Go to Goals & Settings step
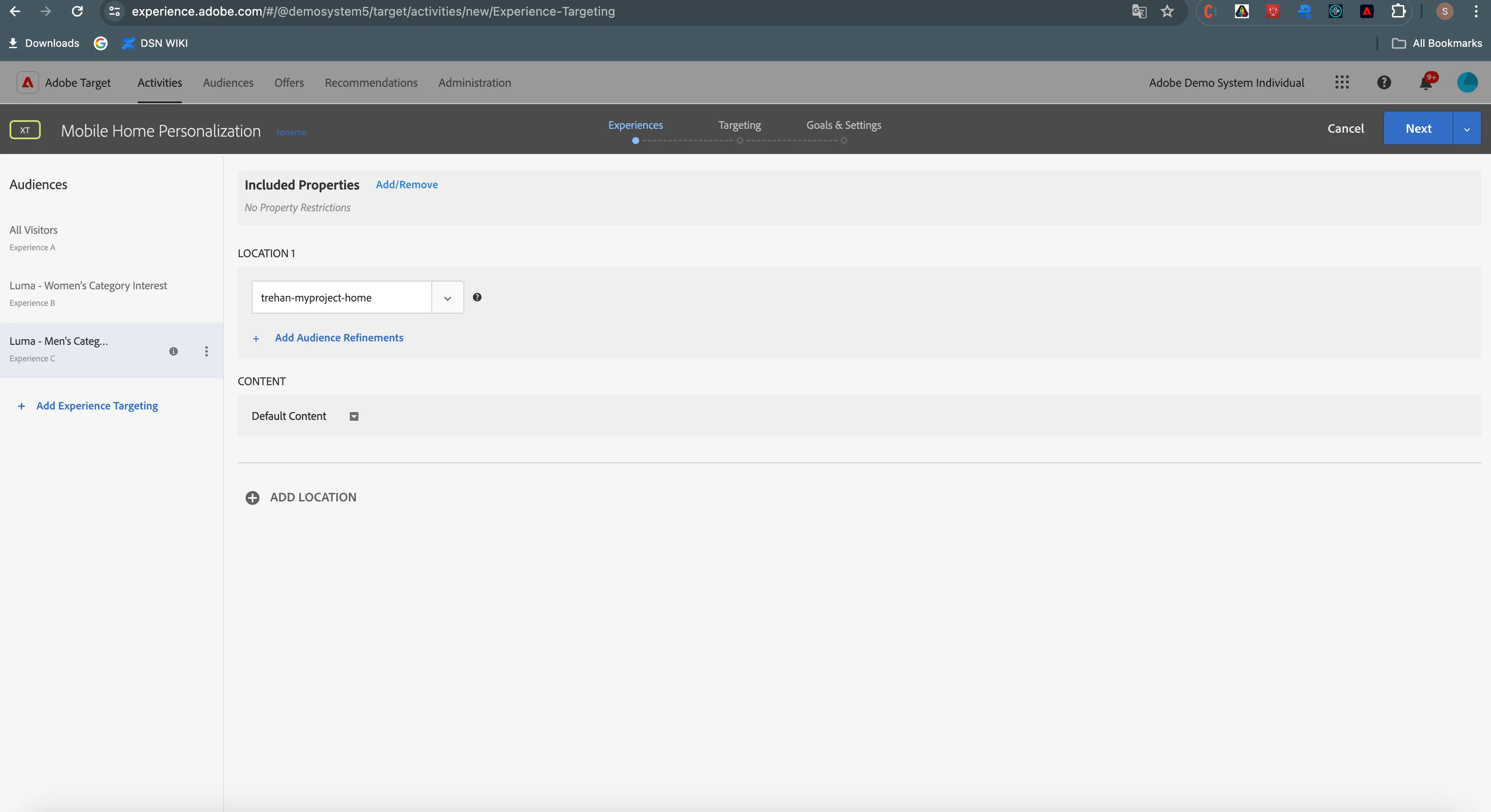Viewport: 1491px width, 812px height. (x=844, y=125)
